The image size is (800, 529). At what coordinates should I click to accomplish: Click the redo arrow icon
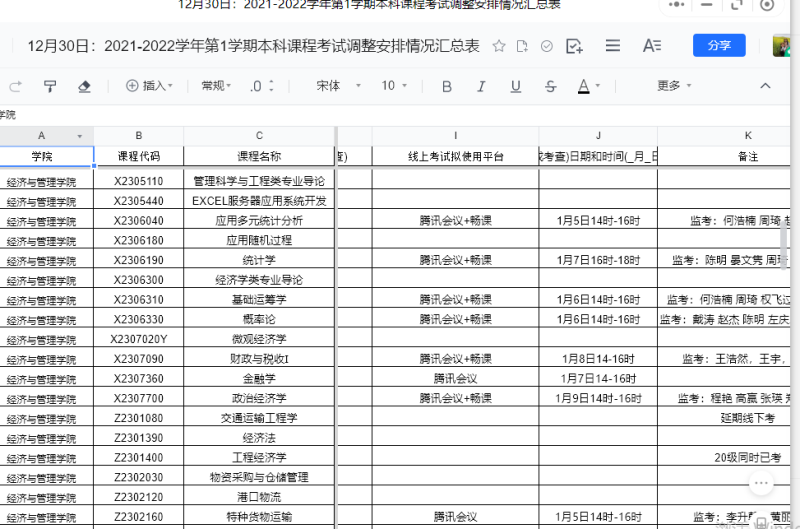coord(16,86)
